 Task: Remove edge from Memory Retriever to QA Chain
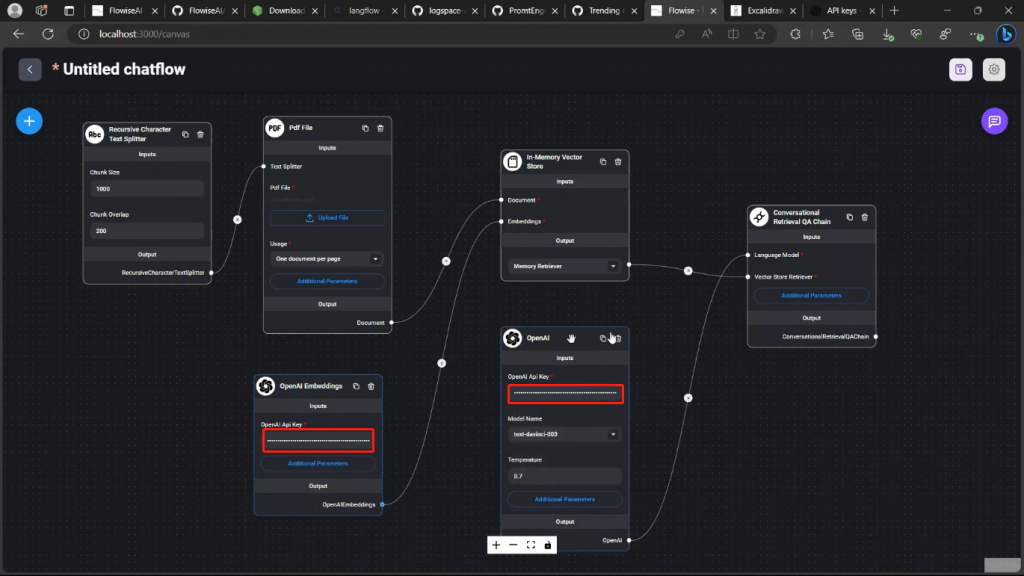coord(688,270)
